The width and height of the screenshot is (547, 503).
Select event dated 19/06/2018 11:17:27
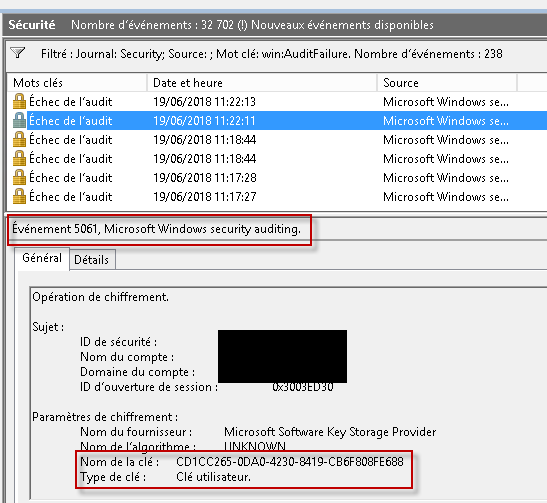[x=205, y=197]
